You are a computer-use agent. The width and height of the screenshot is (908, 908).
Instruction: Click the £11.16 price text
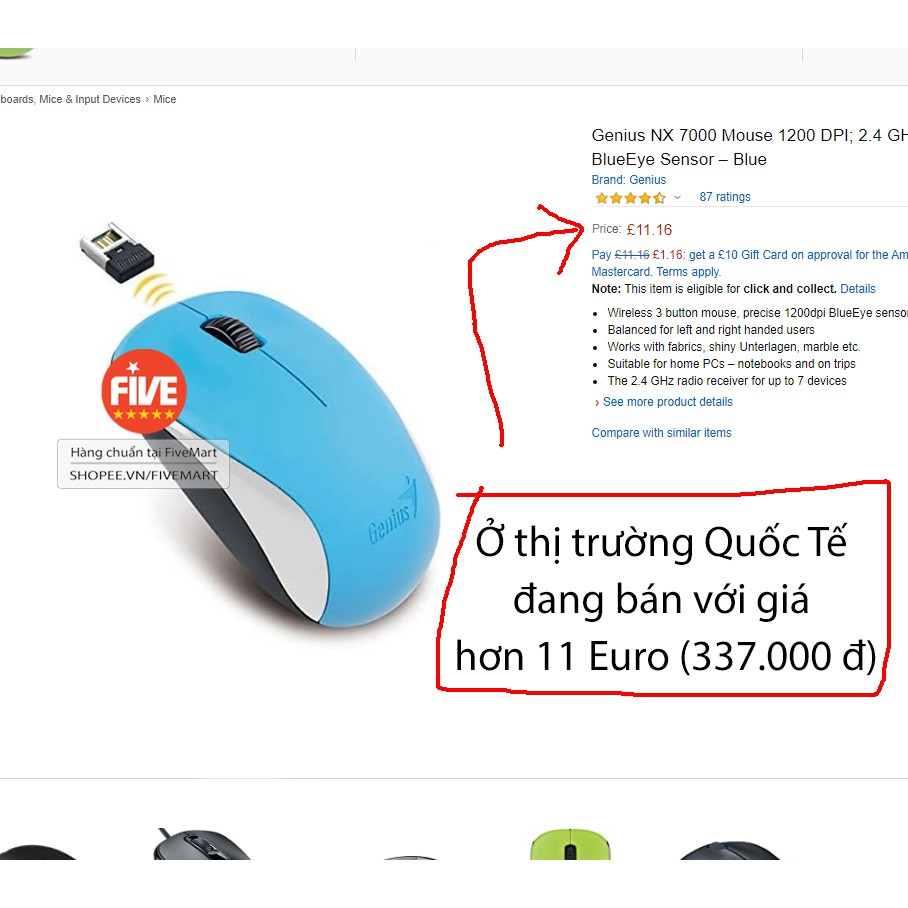[x=649, y=230]
